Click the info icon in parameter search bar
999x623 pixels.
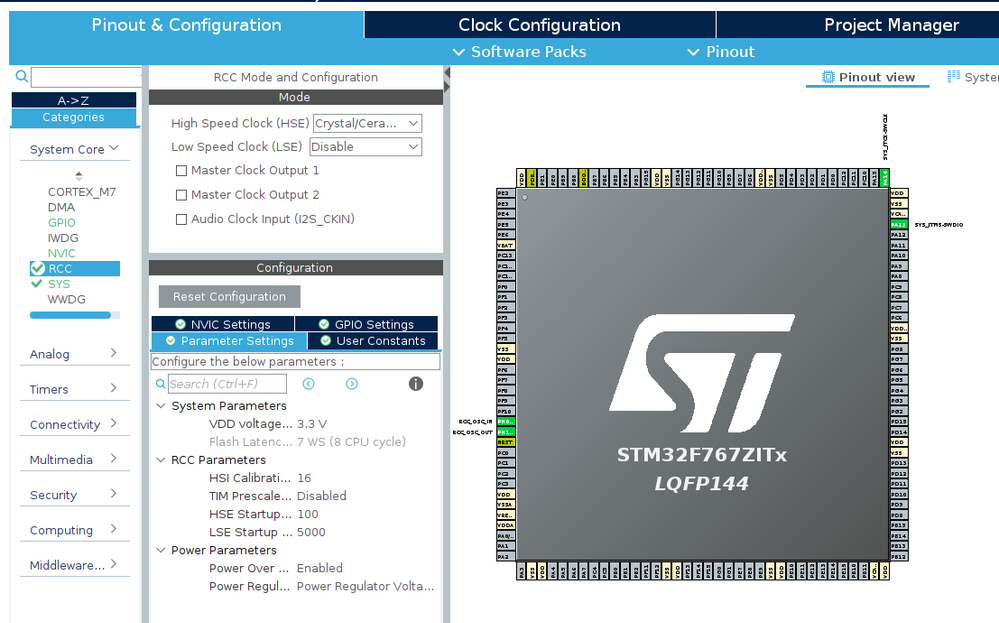click(415, 383)
